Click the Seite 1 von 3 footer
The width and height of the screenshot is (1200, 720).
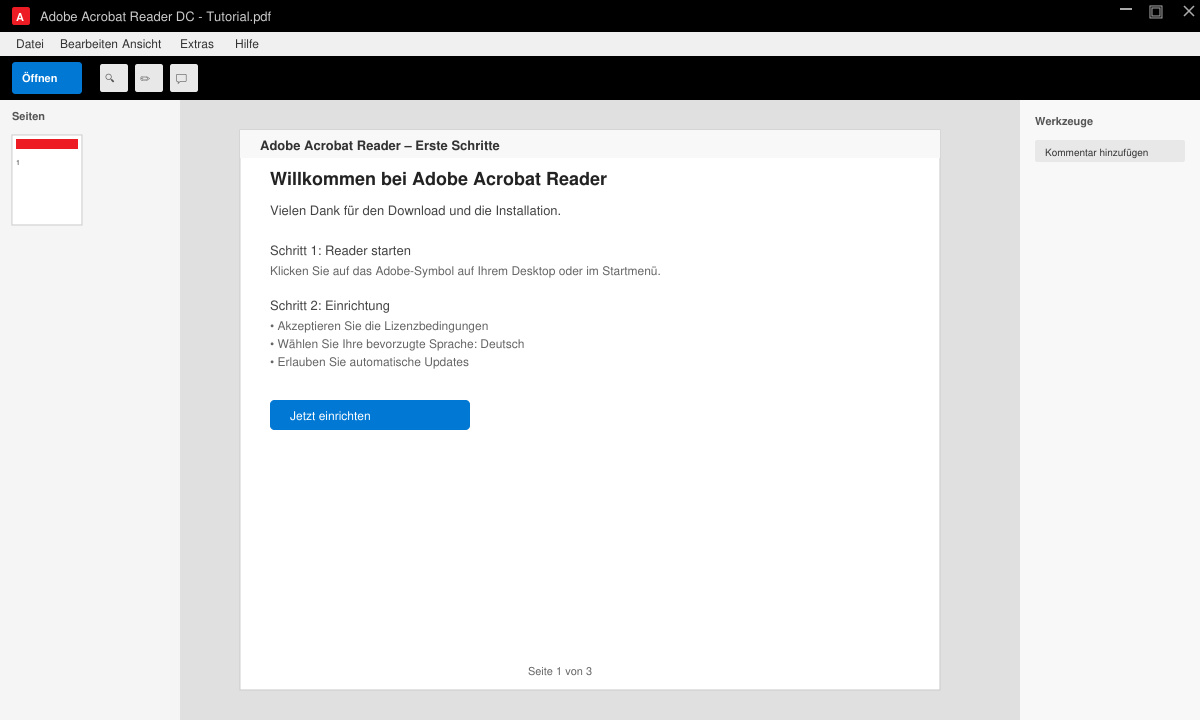[560, 671]
